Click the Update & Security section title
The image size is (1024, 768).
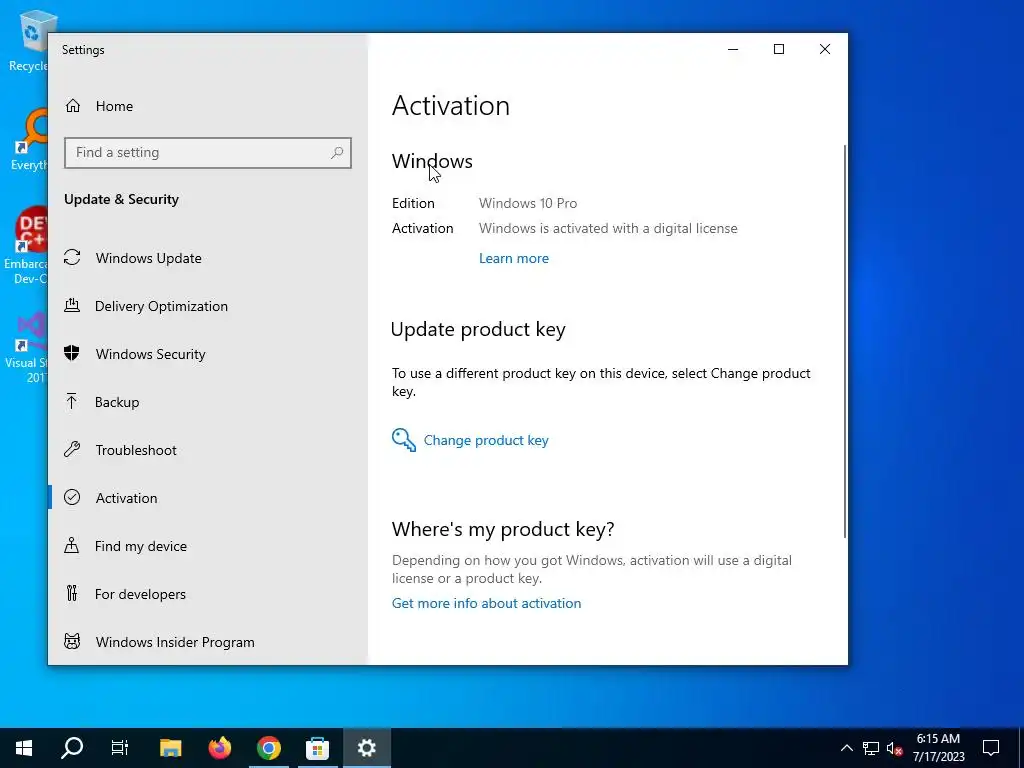pyautogui.click(x=121, y=199)
